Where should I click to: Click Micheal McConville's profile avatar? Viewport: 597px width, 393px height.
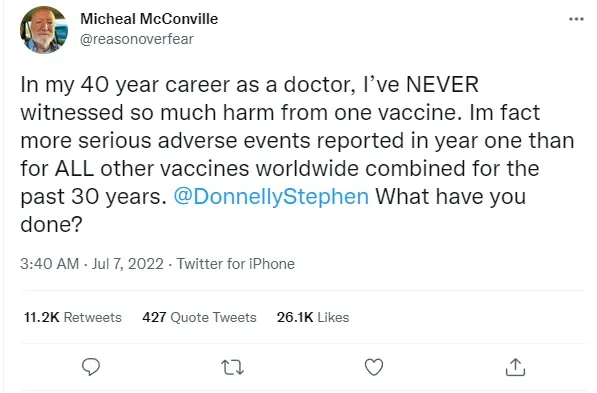(x=44, y=29)
